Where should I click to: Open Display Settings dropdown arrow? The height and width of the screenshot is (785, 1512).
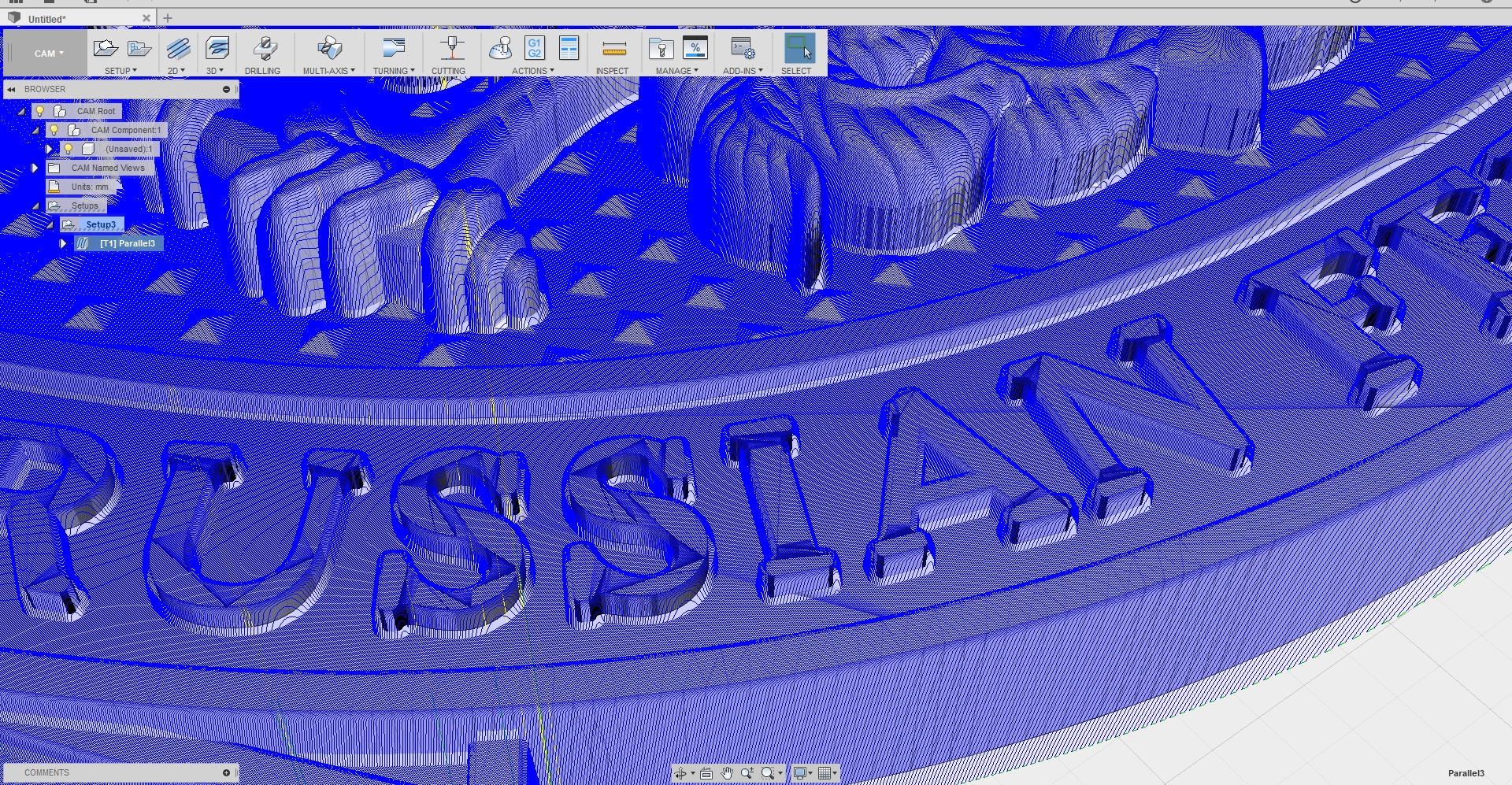(x=810, y=774)
